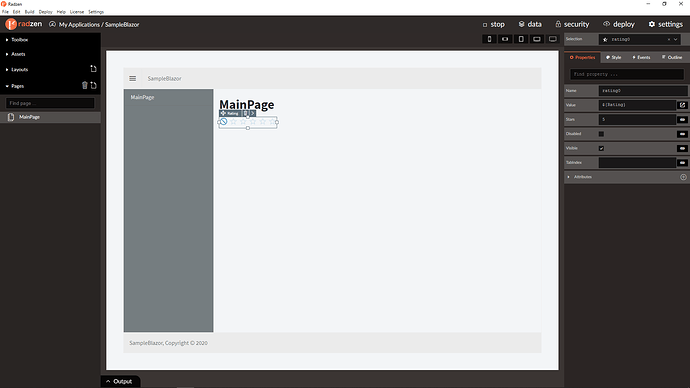690x388 pixels.
Task: Go to My Applications / SampleBlazor breadcrumb
Action: (x=99, y=25)
